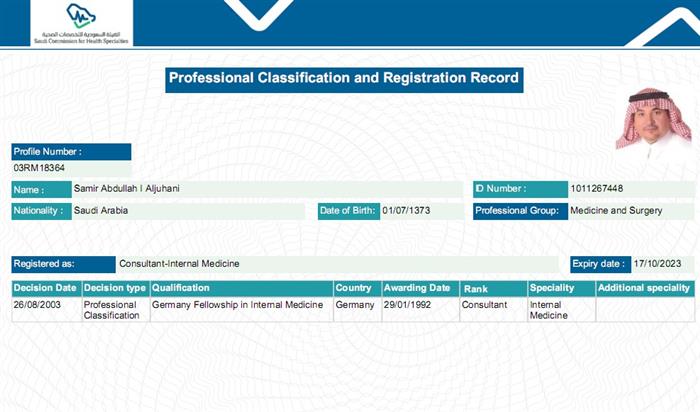Select the expiry date 17/10/2023
The width and height of the screenshot is (700, 412).
(657, 264)
